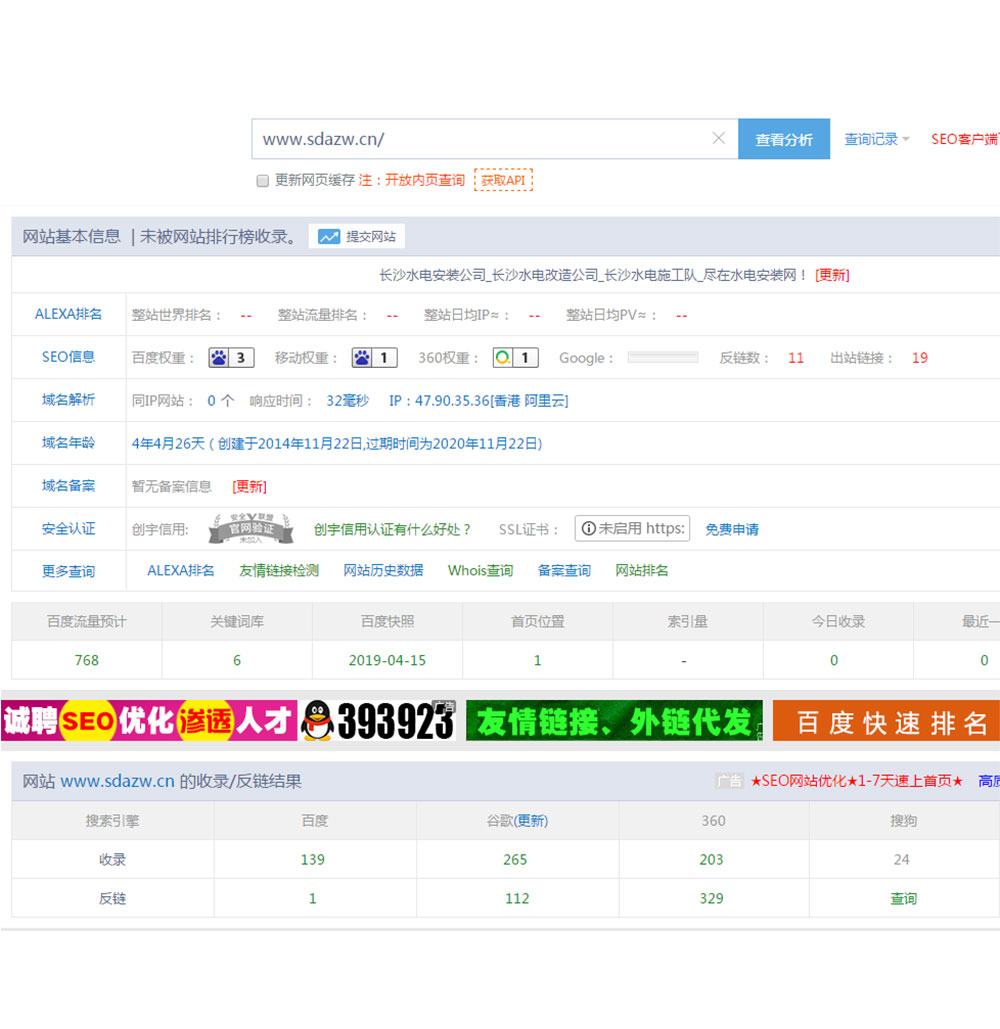
Task: Click 更新 beside 谷歌 column header
Action: [x=531, y=821]
